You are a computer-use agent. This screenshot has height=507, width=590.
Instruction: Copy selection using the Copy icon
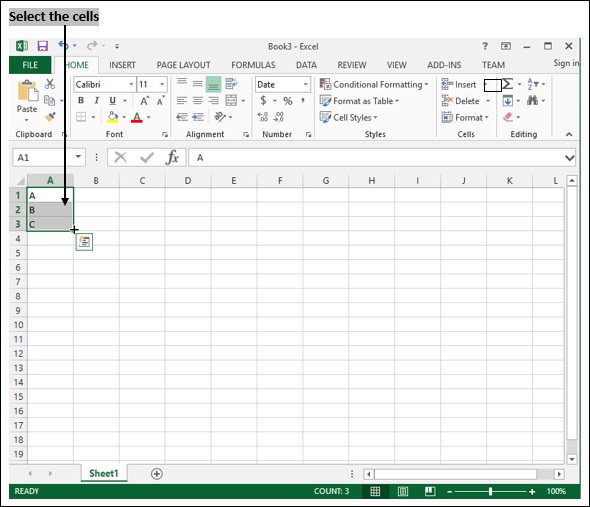coord(50,100)
